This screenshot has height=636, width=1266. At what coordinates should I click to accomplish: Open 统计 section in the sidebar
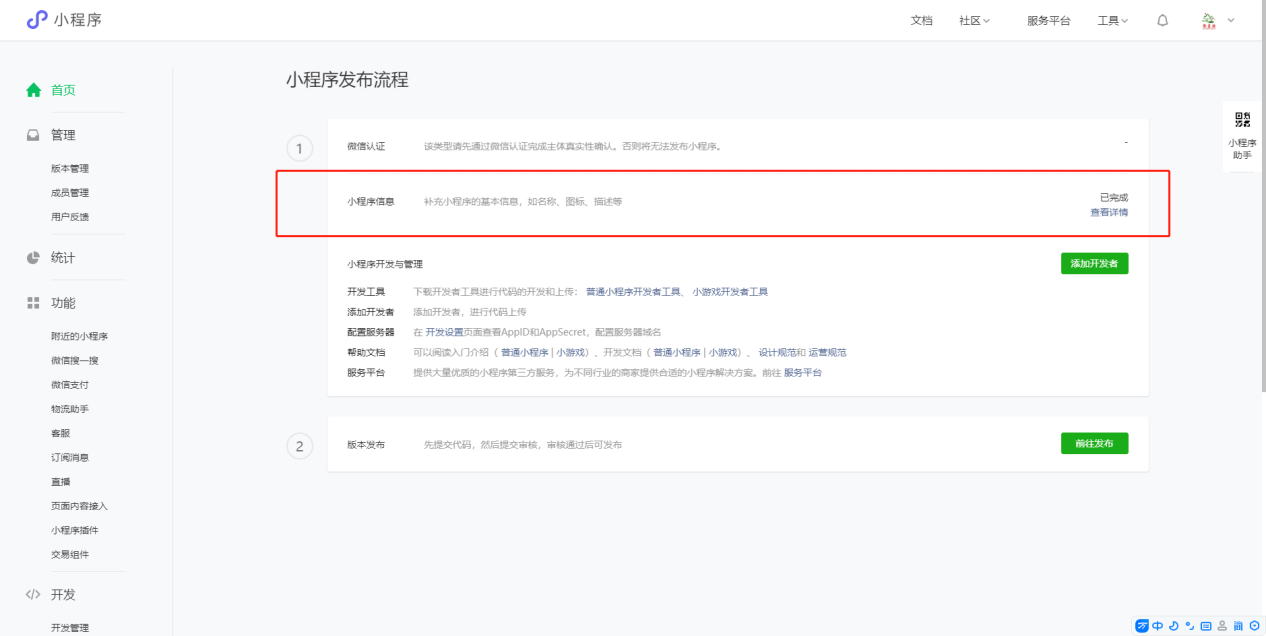(x=63, y=258)
